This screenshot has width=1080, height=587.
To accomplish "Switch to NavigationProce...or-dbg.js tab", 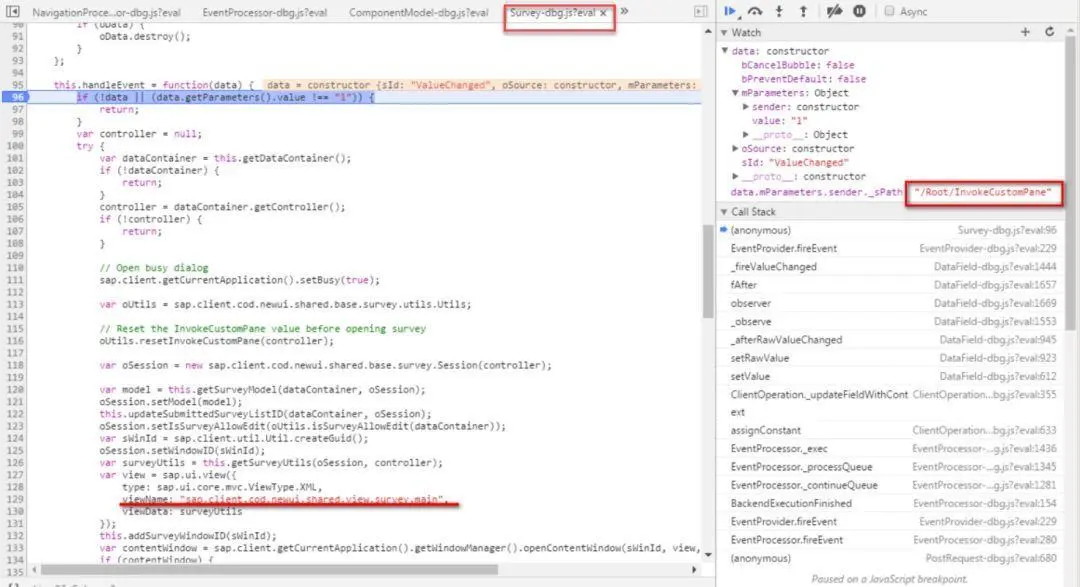I will pos(107,12).
